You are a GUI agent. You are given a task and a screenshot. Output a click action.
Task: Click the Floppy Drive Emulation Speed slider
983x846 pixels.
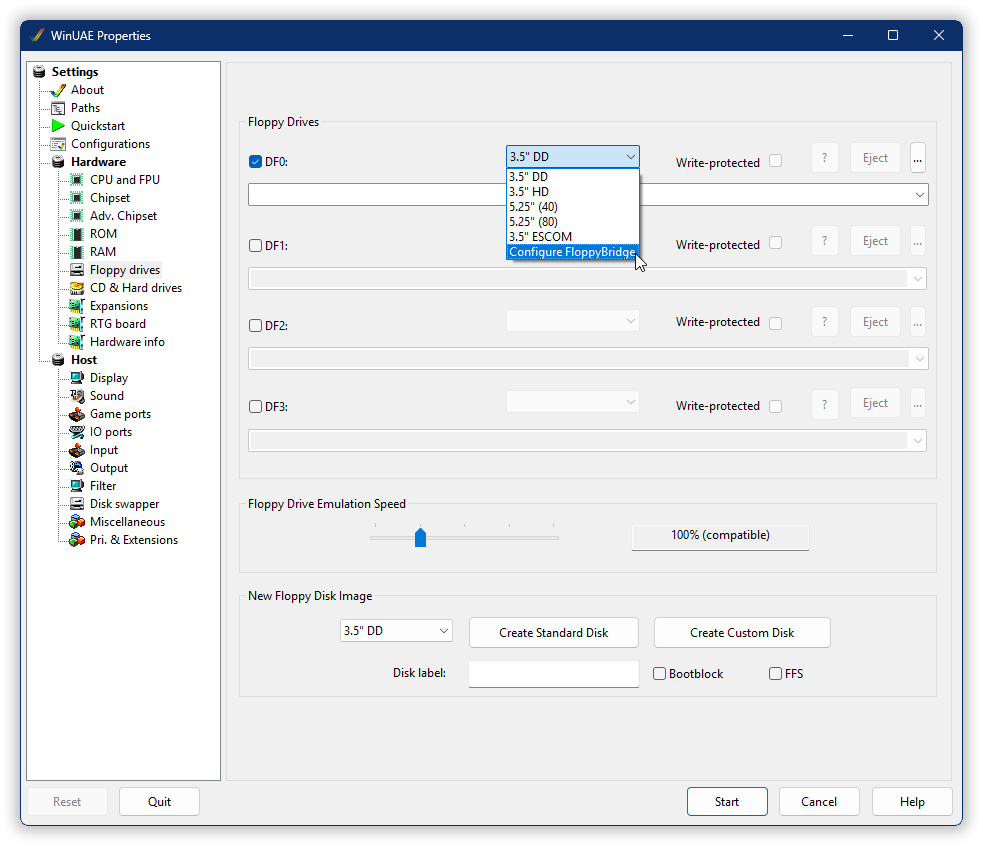point(420,537)
